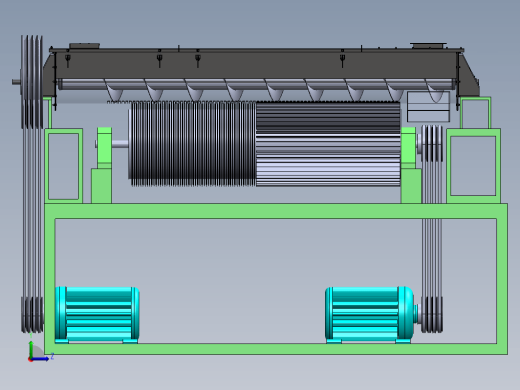Select the right green upright support box
This screenshot has height=390, width=520.
click(x=473, y=166)
